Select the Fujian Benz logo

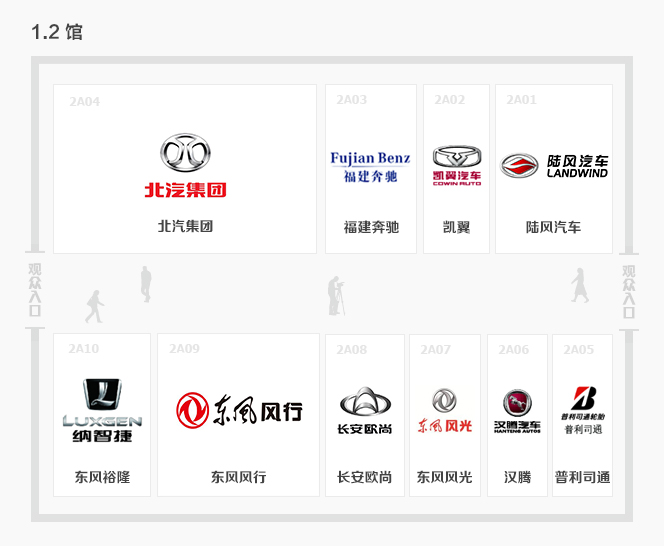tap(370, 167)
